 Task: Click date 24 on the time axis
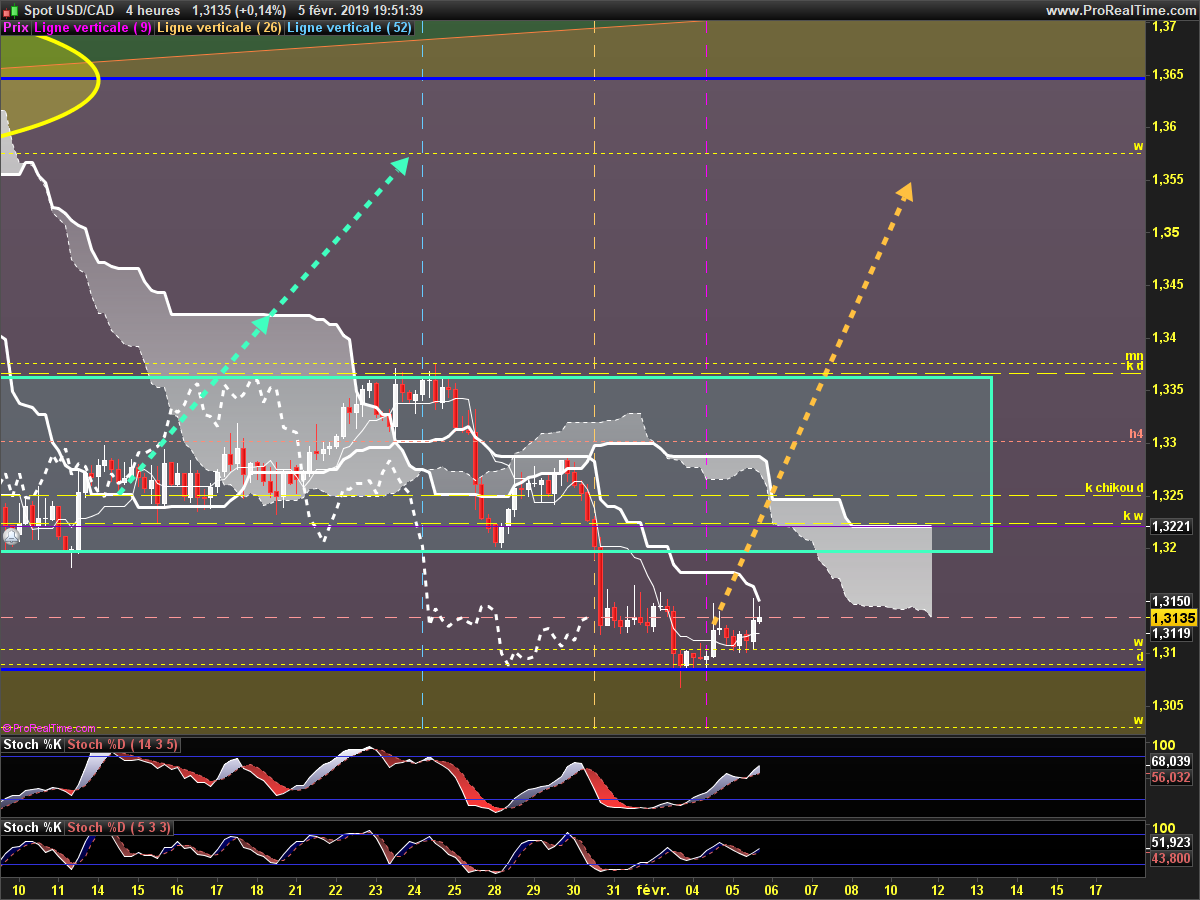[415, 889]
